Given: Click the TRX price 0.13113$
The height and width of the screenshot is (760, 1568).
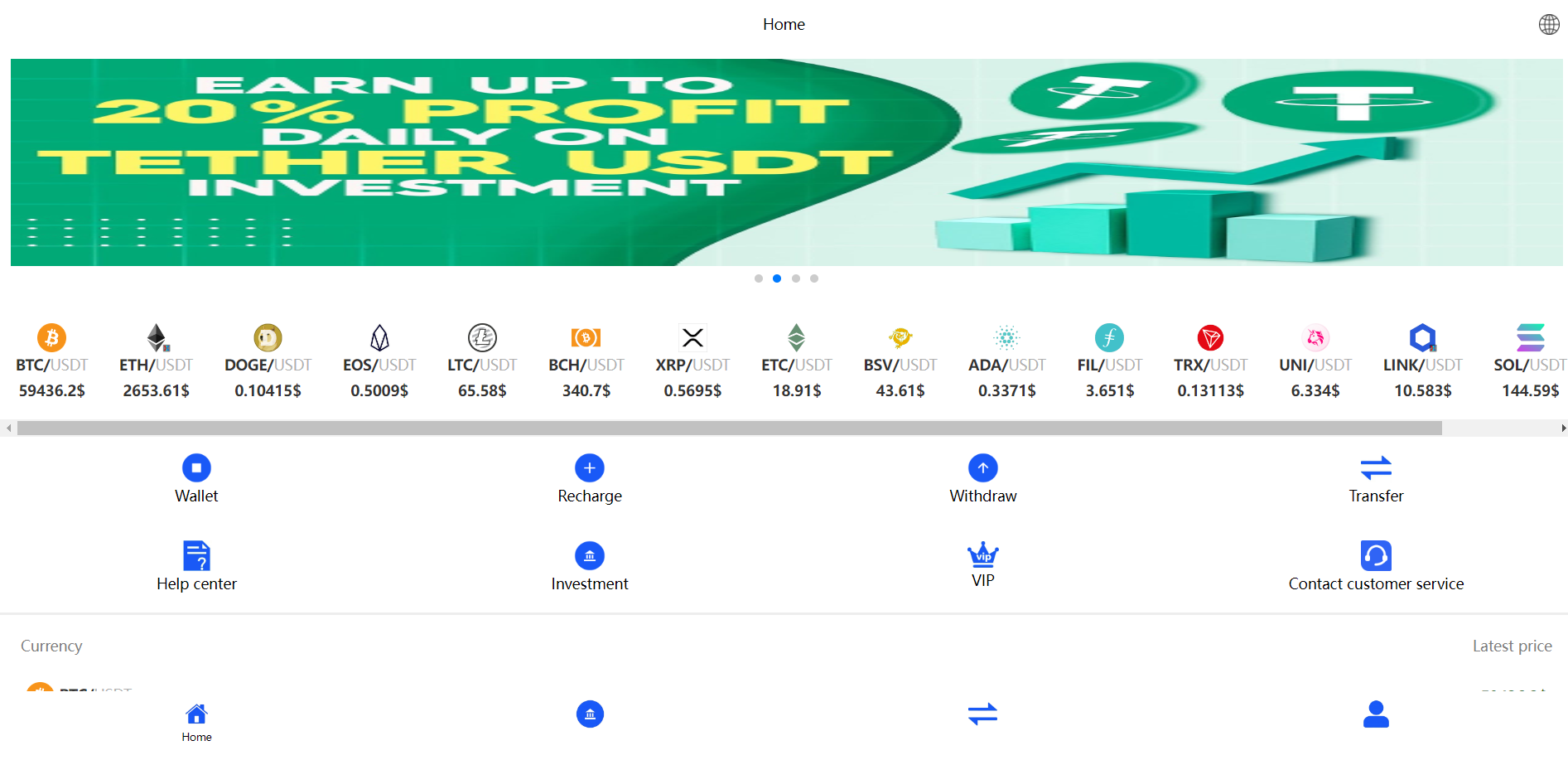Looking at the screenshot, I should coord(1210,390).
